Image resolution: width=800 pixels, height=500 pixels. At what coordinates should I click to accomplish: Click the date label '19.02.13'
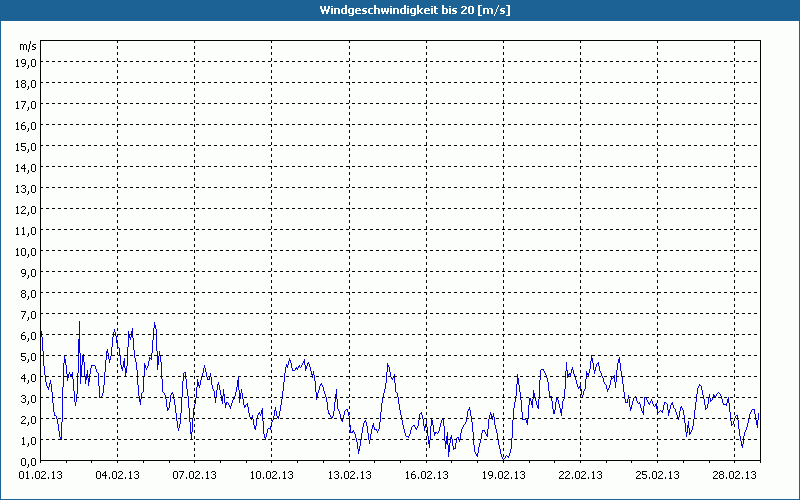point(504,475)
